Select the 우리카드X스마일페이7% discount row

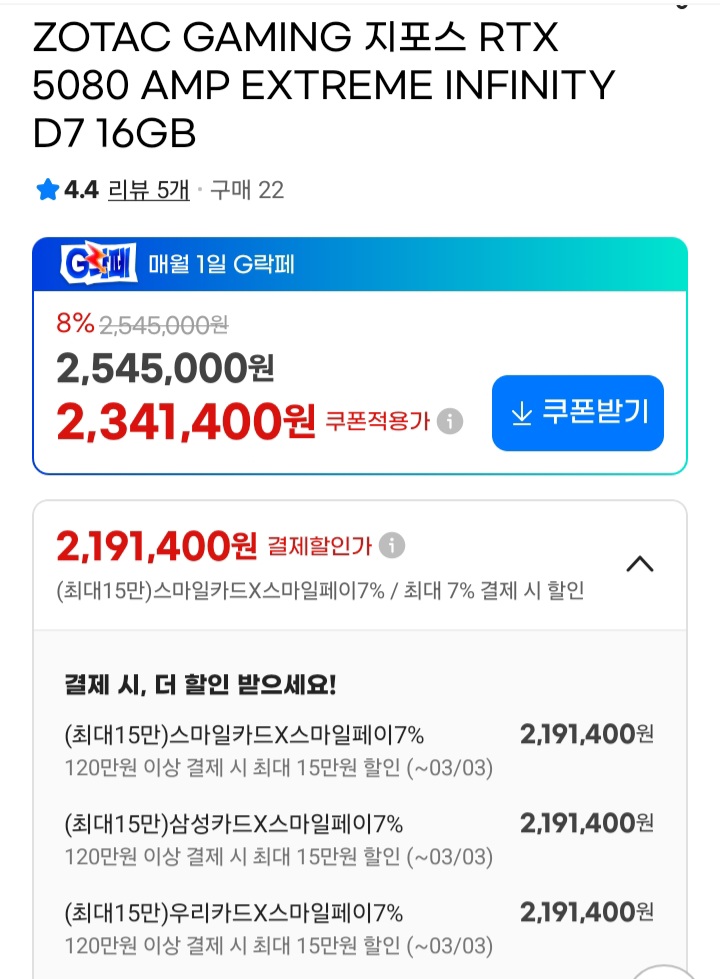coord(233,912)
